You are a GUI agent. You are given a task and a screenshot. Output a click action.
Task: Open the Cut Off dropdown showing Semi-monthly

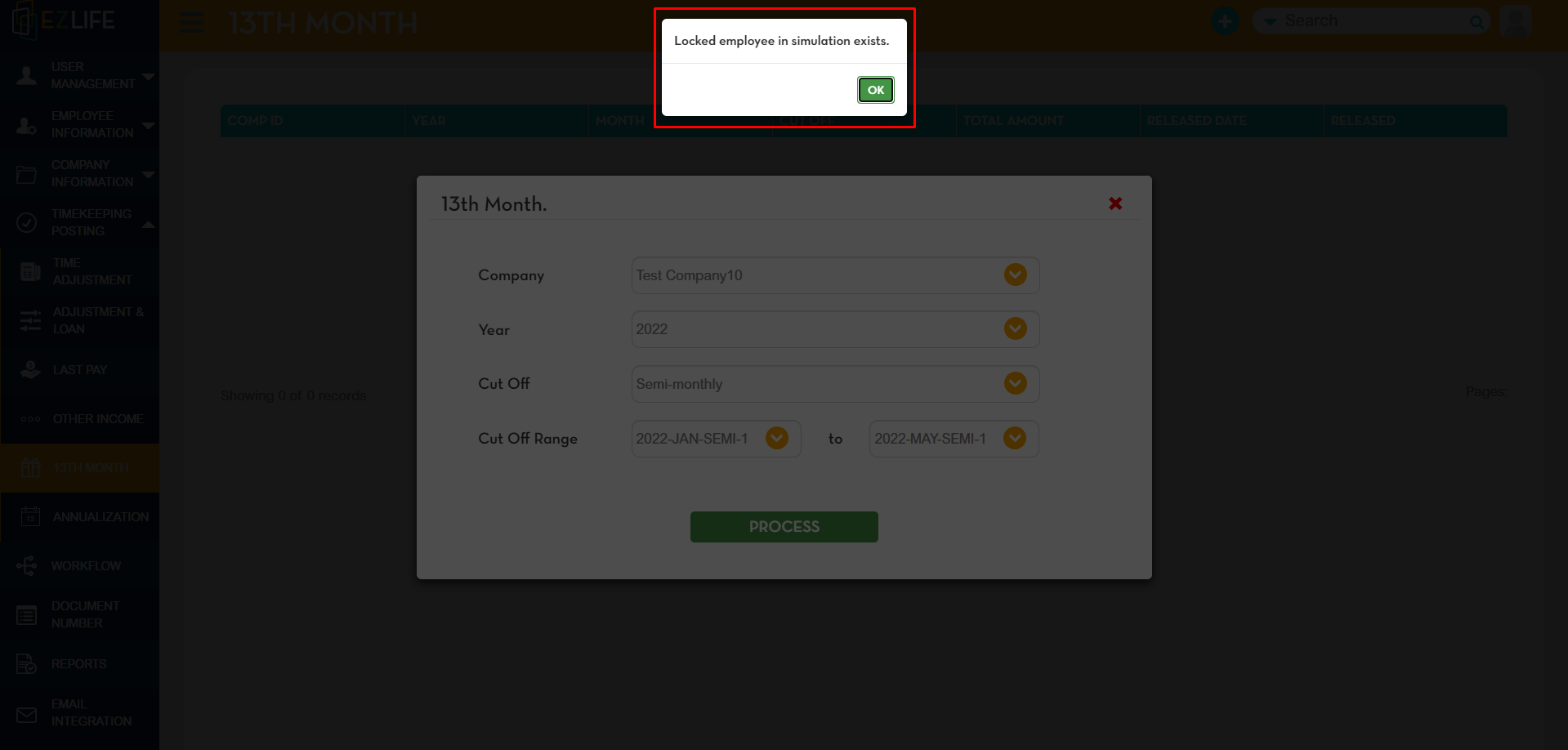(x=835, y=384)
